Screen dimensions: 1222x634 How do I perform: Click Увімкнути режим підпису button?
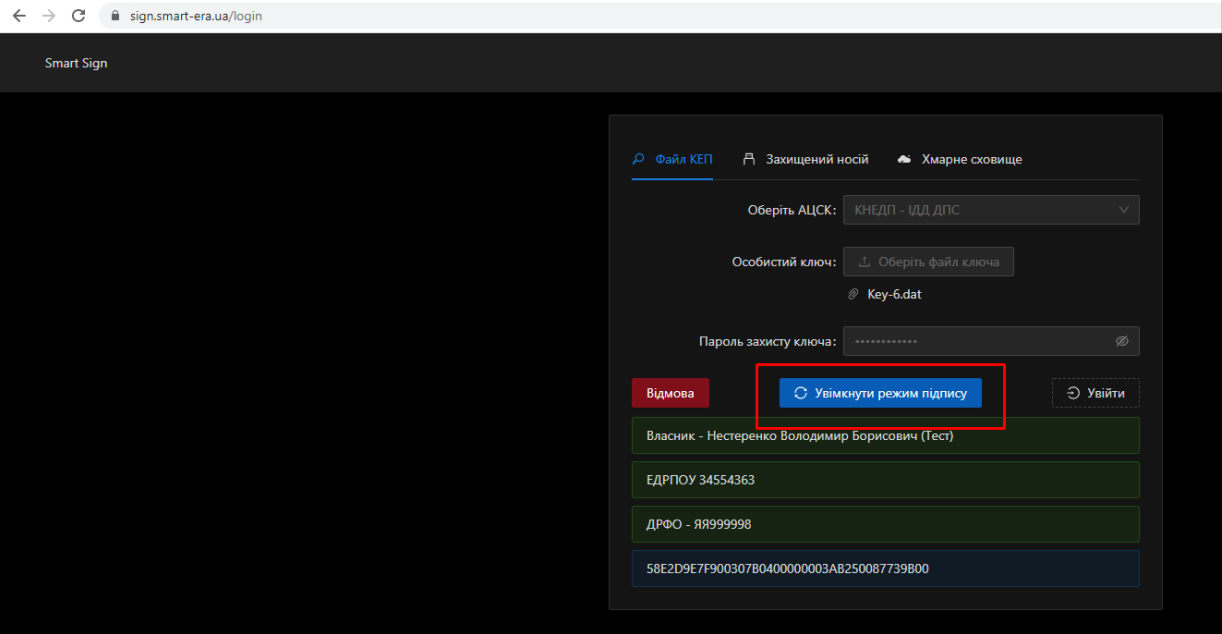tap(880, 393)
